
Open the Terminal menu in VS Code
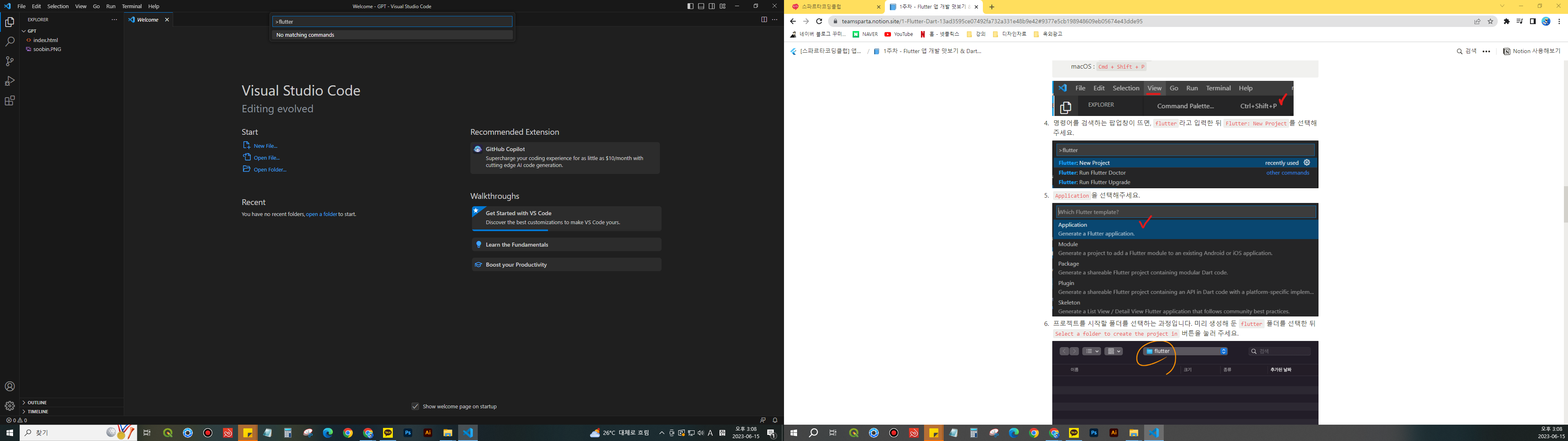click(x=131, y=6)
